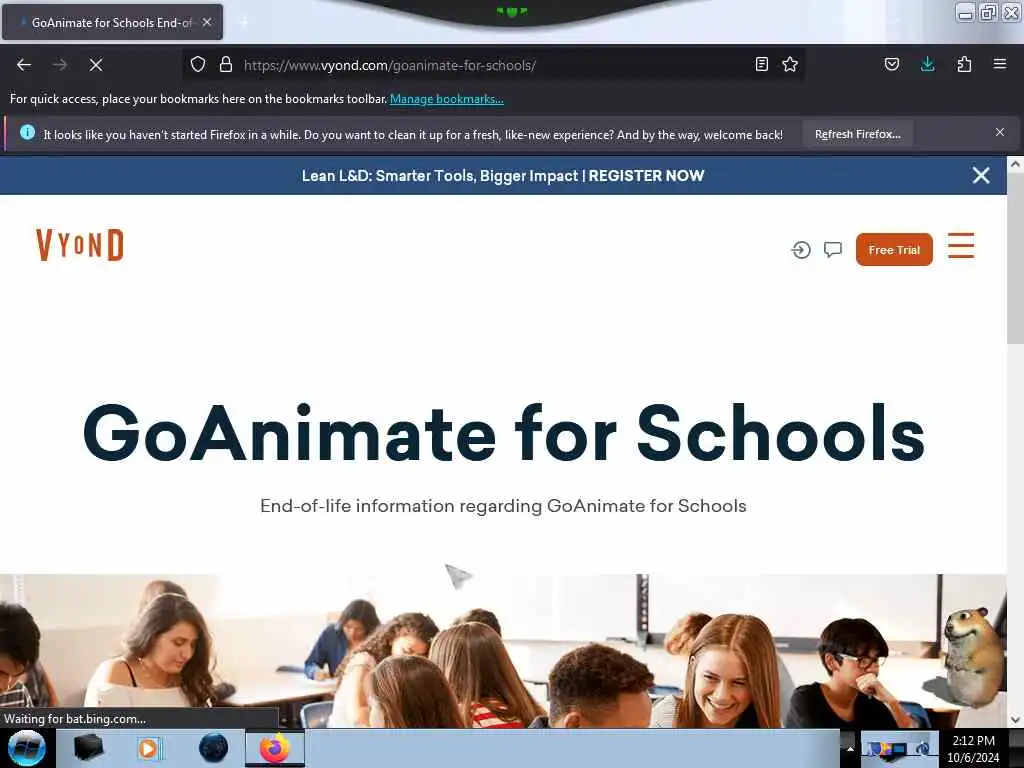Toggle Reader View icon in address bar
This screenshot has width=1024, height=768.
point(761,64)
